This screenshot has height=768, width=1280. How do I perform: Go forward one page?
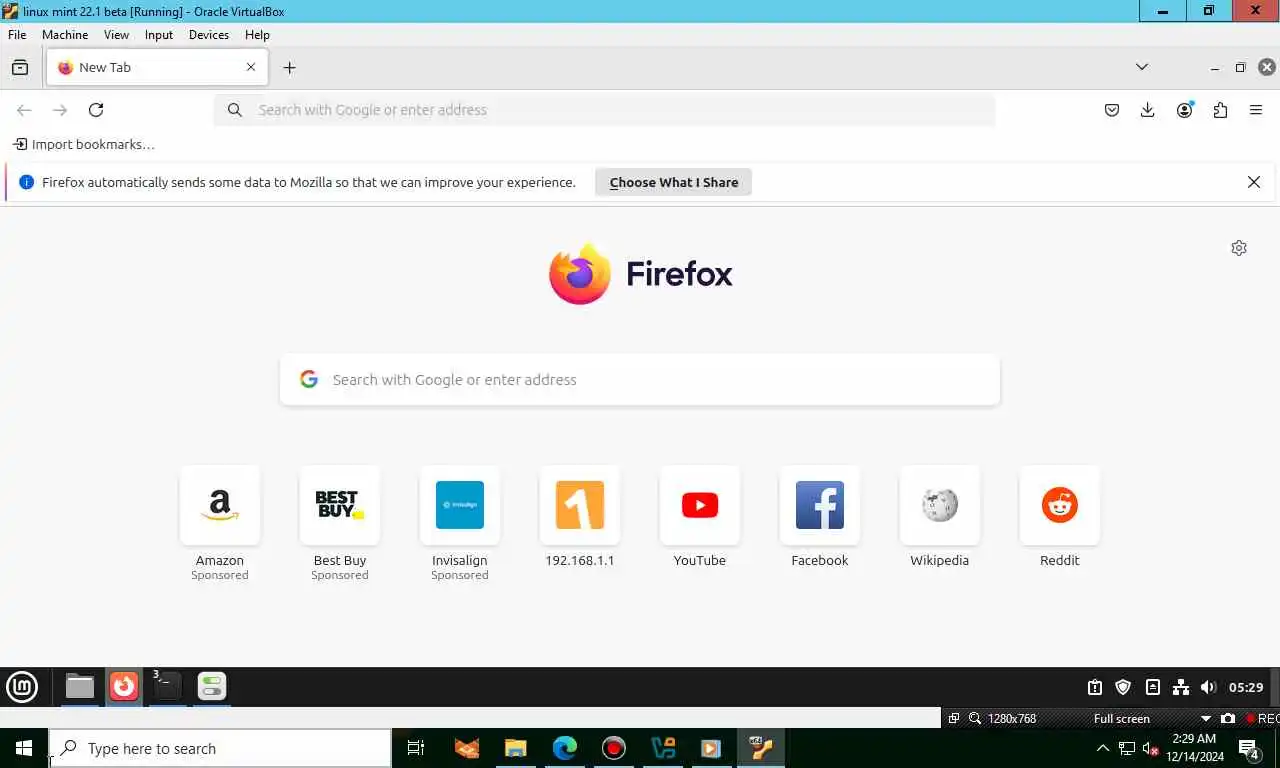pos(60,110)
